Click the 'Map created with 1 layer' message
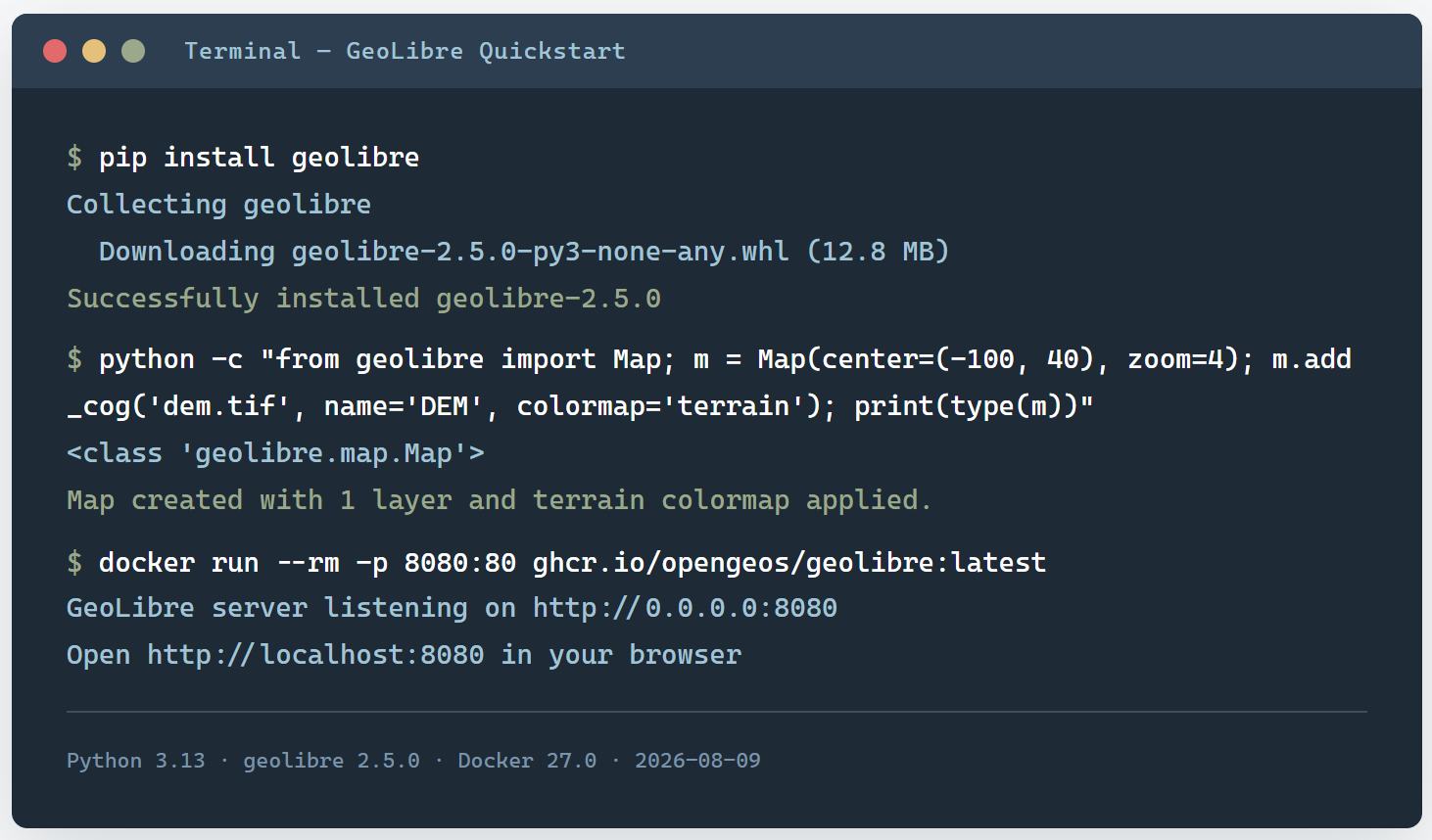Screen dimensions: 1432x840 500,500
